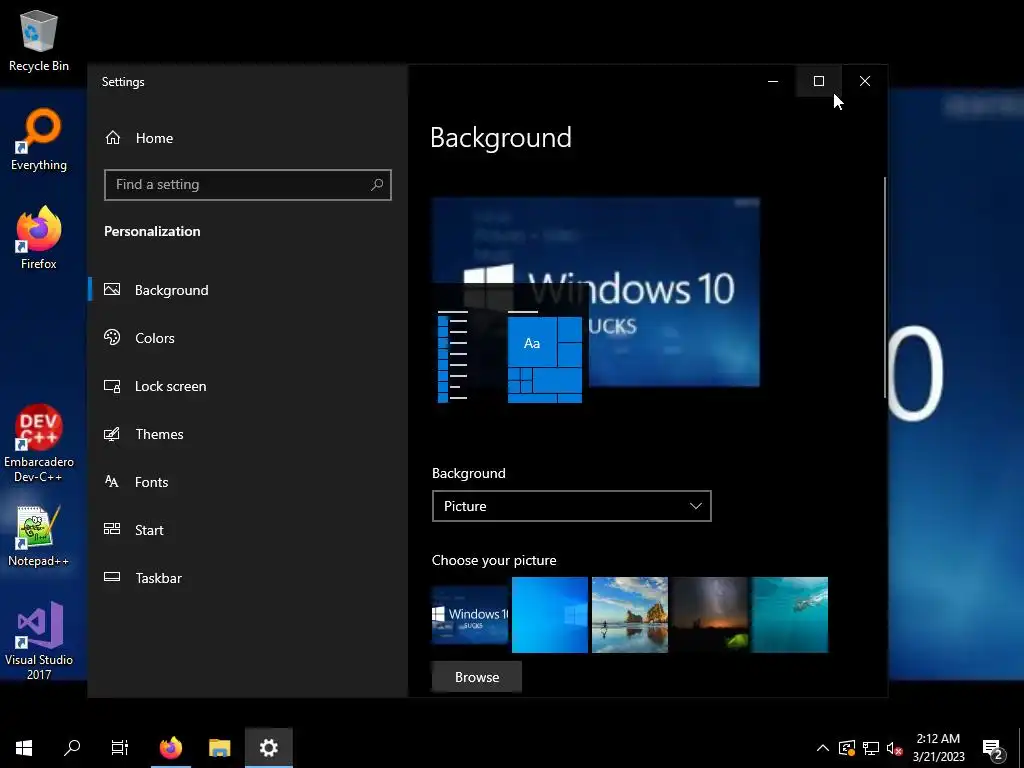
Task: Open Recycle Bin desktop icon
Action: point(39,40)
